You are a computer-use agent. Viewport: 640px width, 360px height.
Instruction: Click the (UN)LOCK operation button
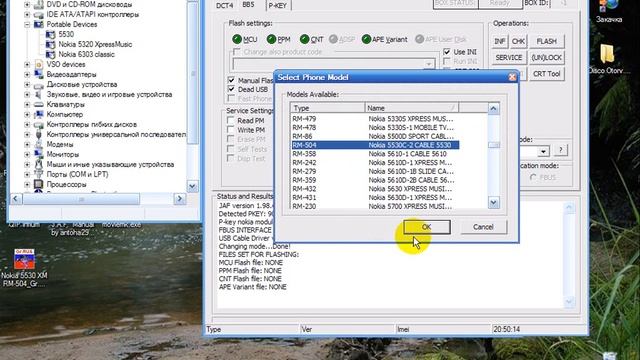[x=547, y=58]
